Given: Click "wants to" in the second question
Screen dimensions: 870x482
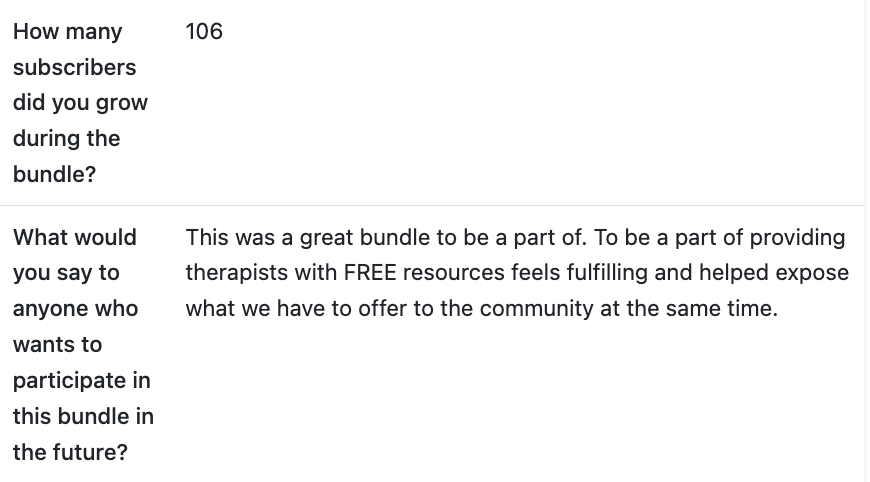Looking at the screenshot, I should pos(57,344).
